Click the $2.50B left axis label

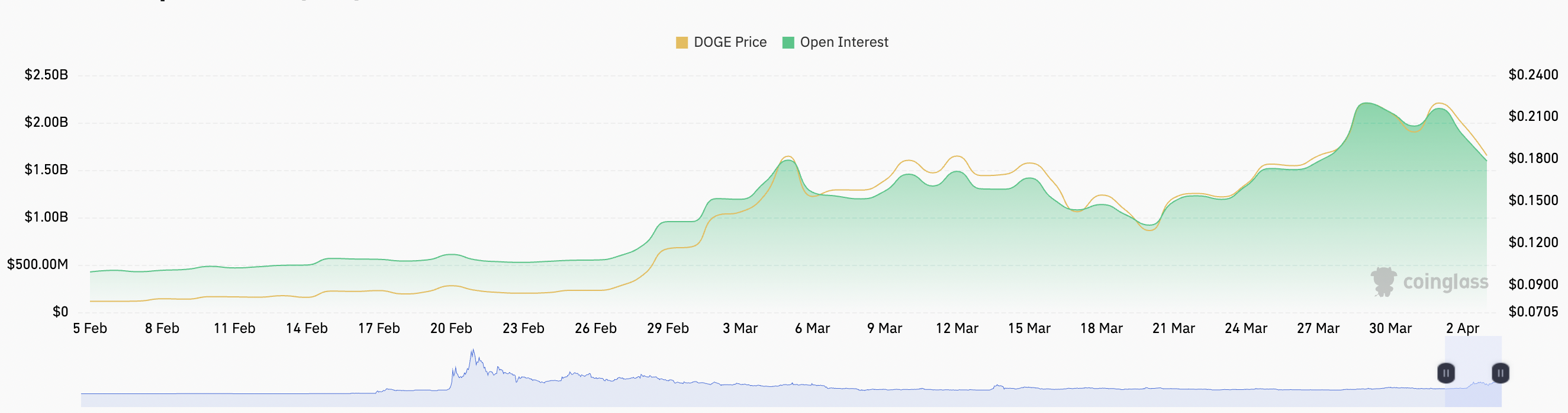click(46, 75)
